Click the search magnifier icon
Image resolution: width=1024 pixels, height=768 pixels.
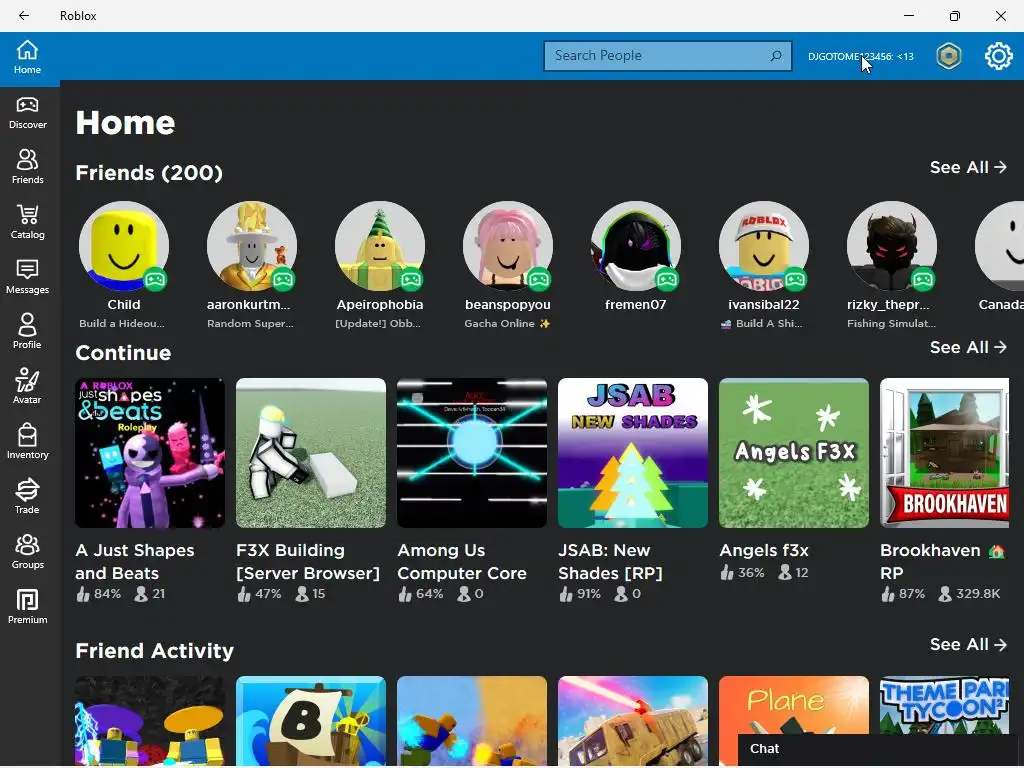776,56
